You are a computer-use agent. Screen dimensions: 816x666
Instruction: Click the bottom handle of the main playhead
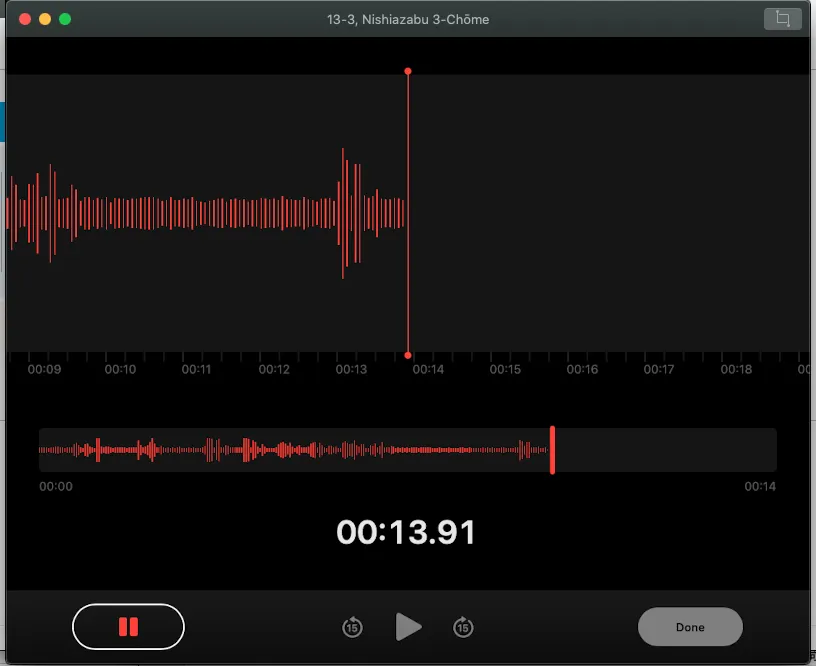click(408, 355)
